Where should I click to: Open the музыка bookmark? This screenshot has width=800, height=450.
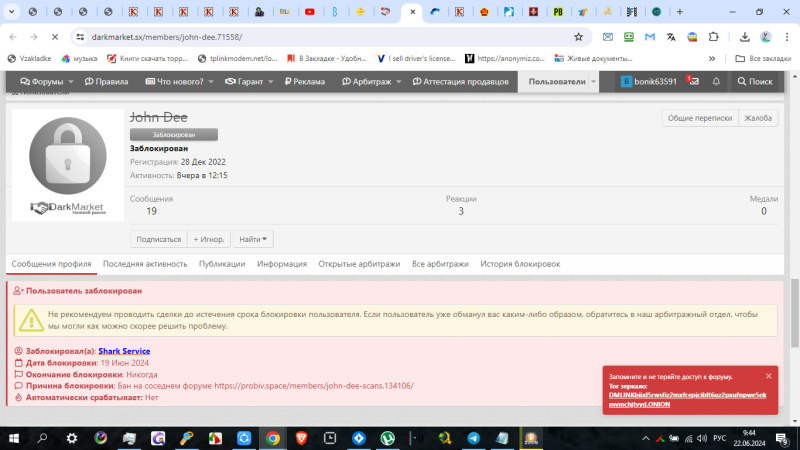coord(79,59)
